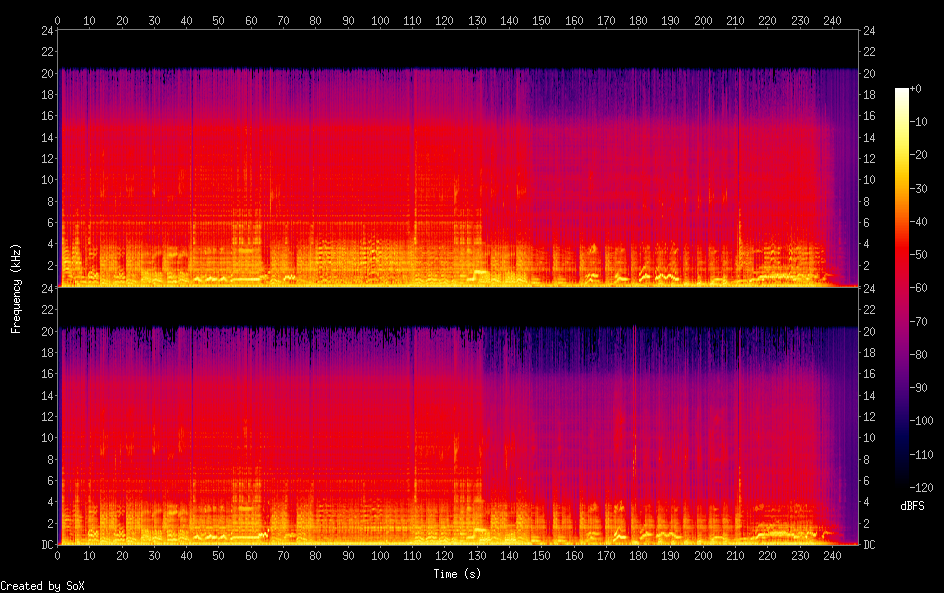This screenshot has height=593, width=944.
Task: Click the "Frequency (kHz)" vertical axis label
Action: [x=17, y=287]
